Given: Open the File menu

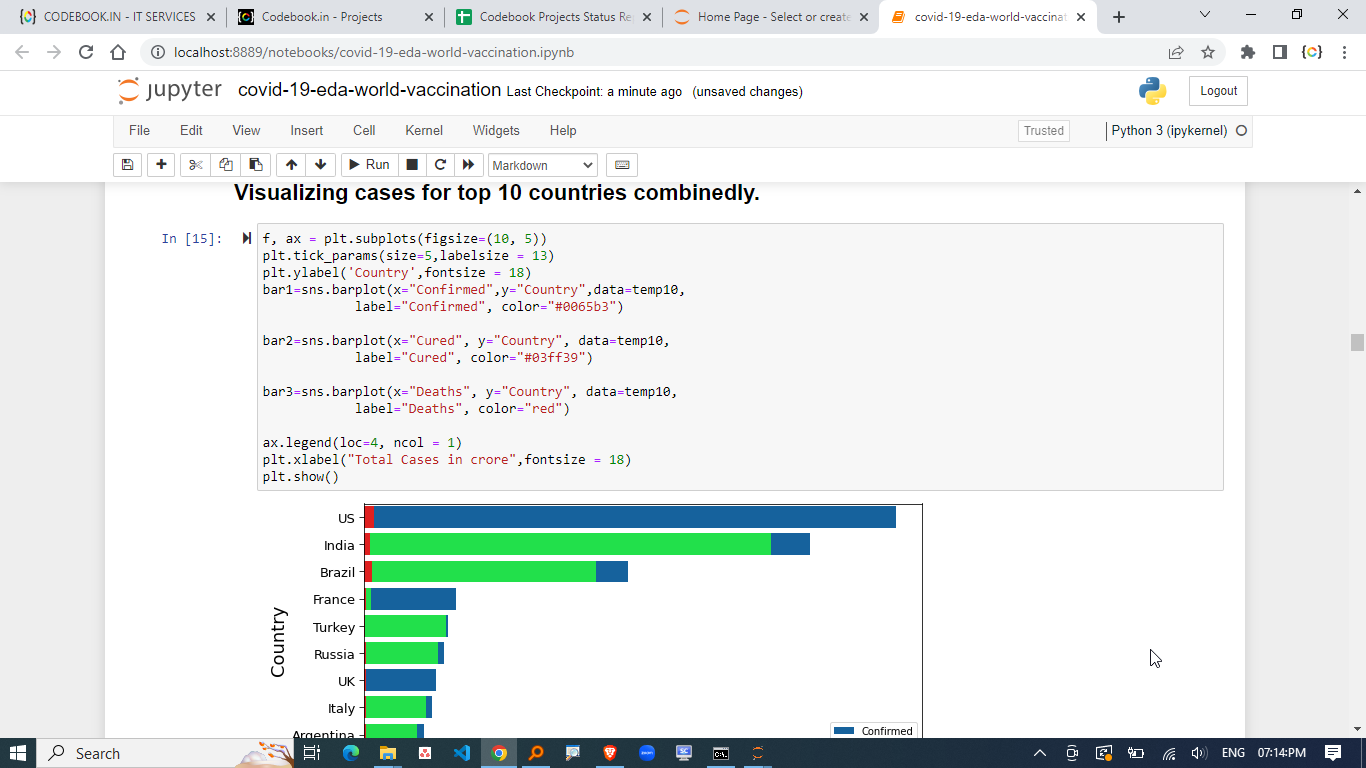Looking at the screenshot, I should (x=139, y=131).
